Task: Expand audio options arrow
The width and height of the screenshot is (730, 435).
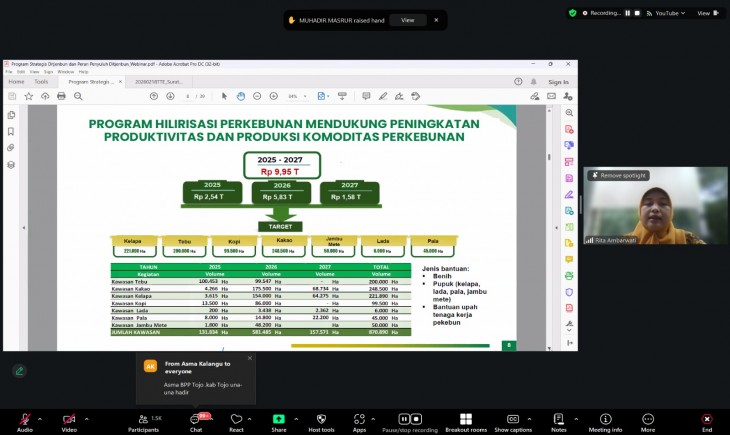Action: coord(40,419)
